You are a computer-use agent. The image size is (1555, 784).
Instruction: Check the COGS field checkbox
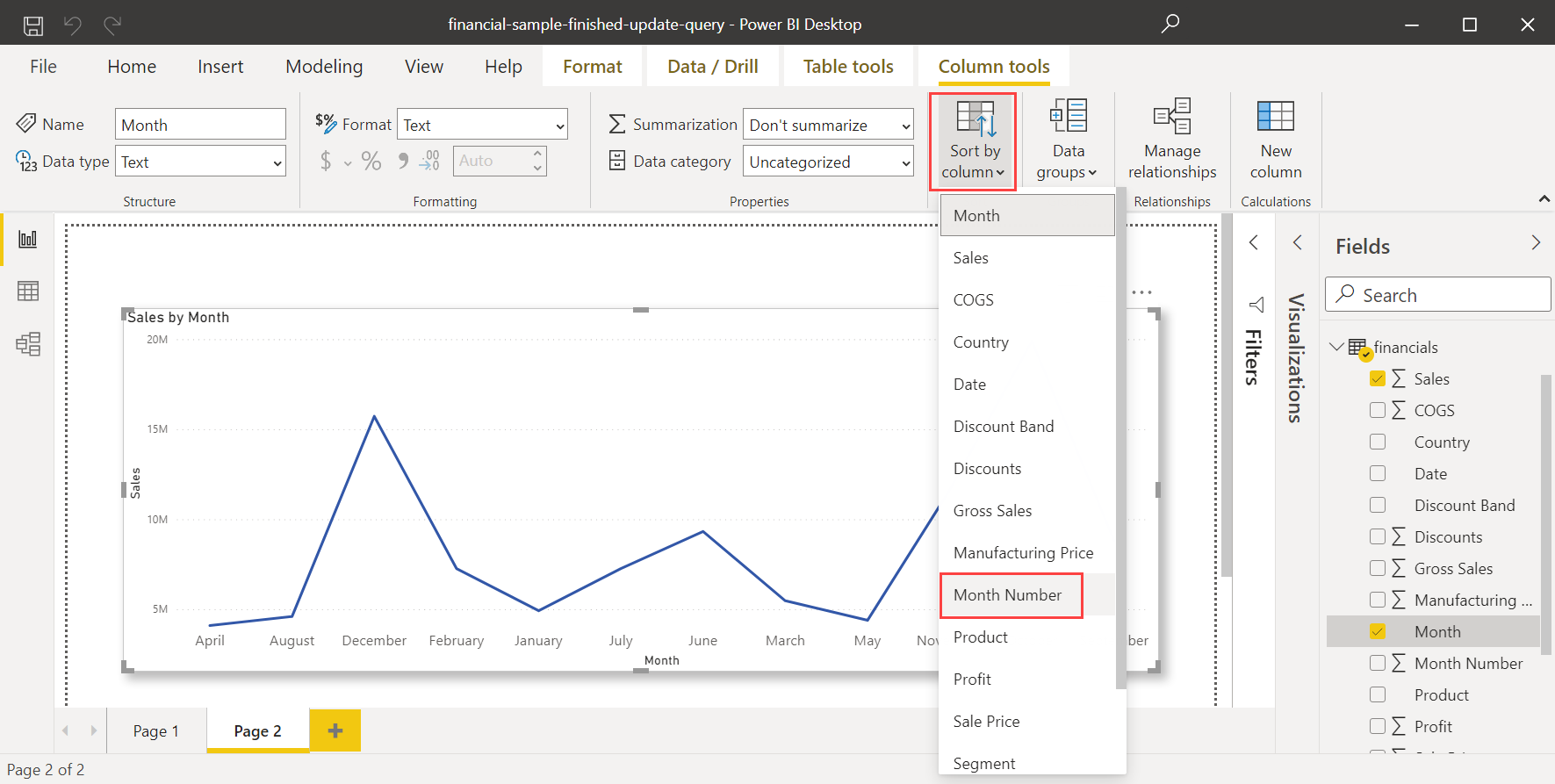tap(1378, 410)
